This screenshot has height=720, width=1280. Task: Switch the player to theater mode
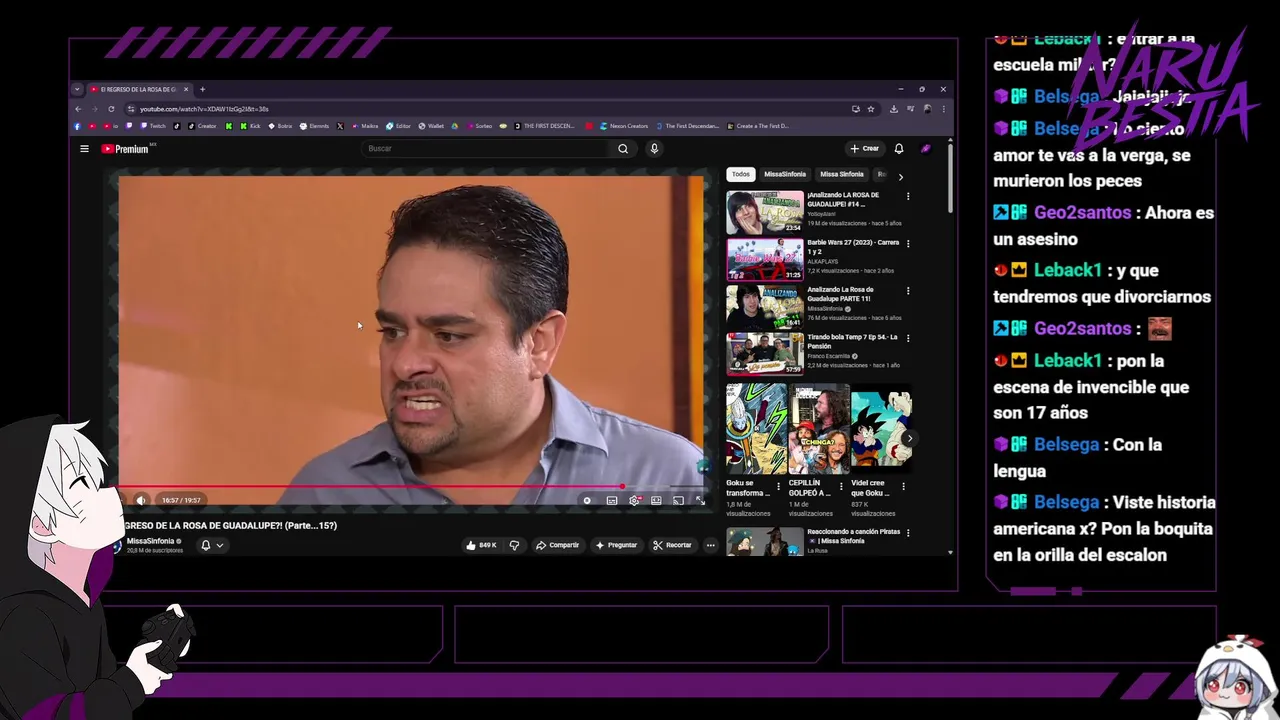[x=656, y=500]
